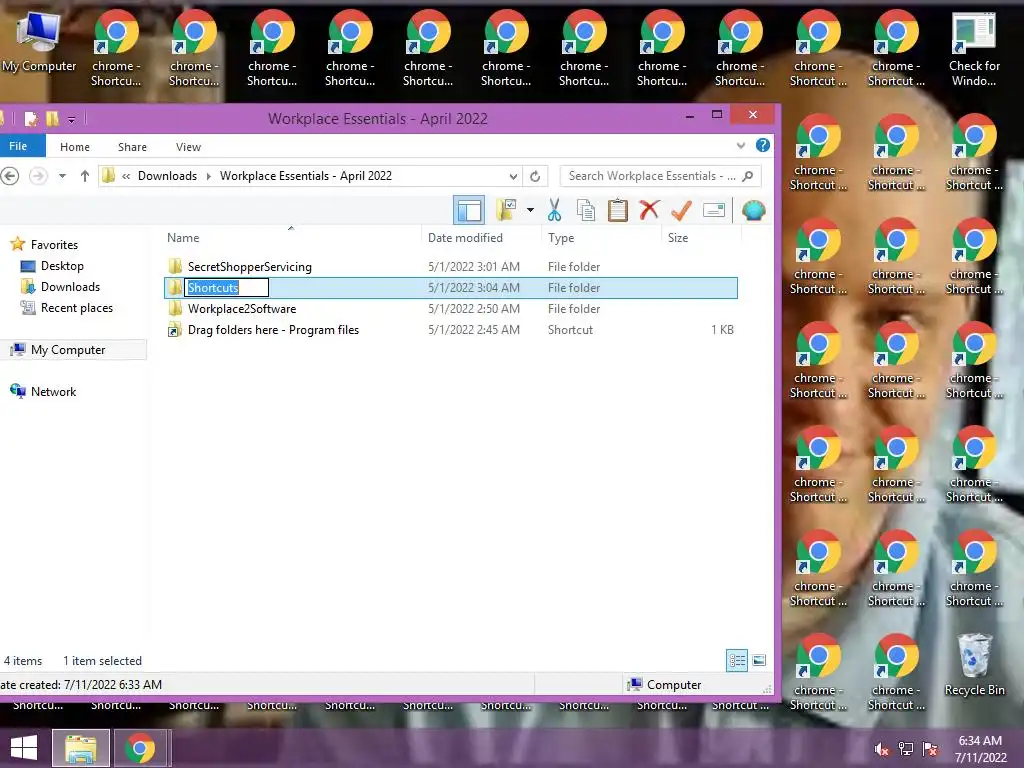Viewport: 1024px width, 768px height.
Task: Click the Forward navigation arrow
Action: click(x=39, y=176)
